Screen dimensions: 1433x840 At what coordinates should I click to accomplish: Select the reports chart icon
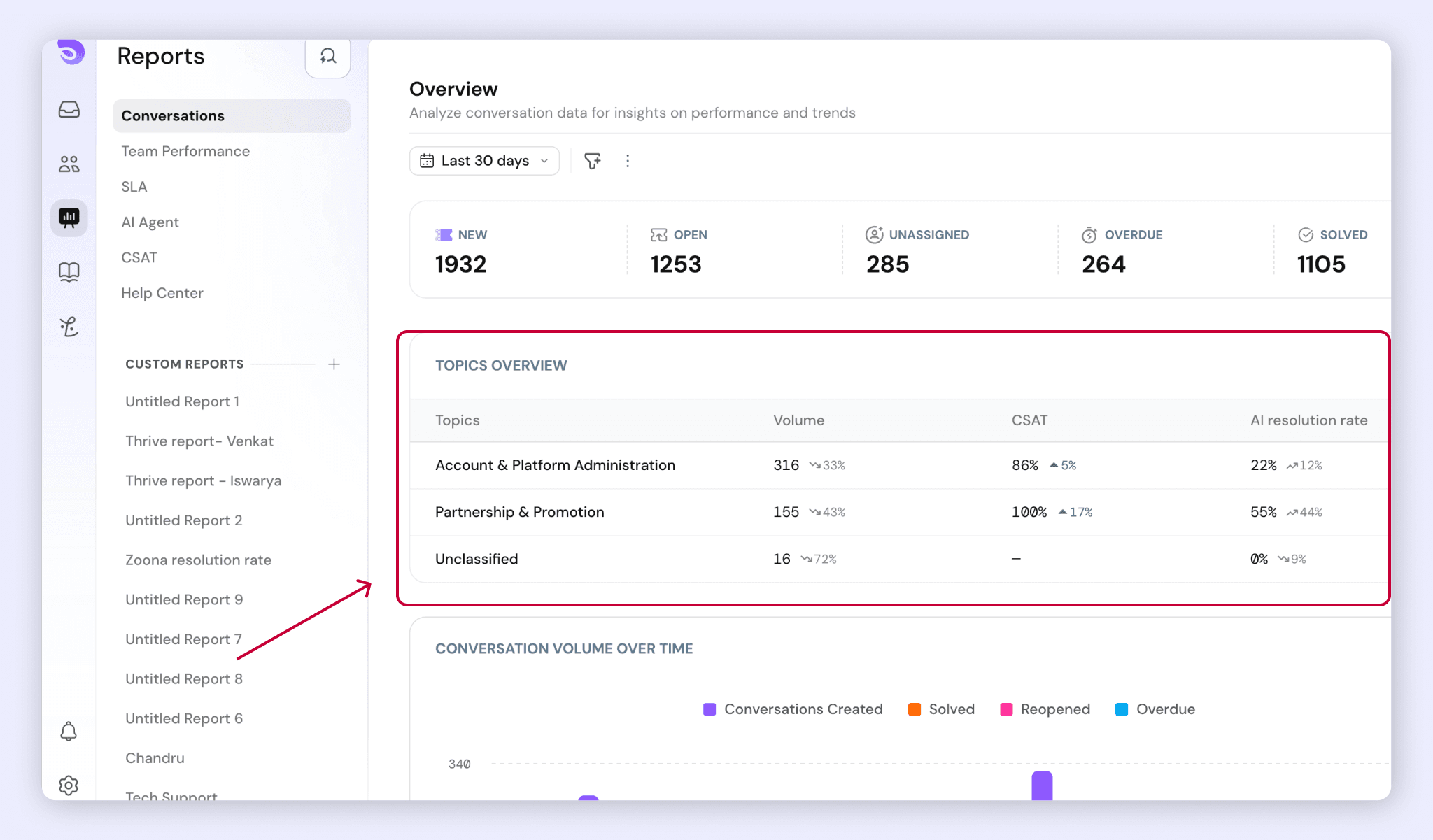coord(69,218)
